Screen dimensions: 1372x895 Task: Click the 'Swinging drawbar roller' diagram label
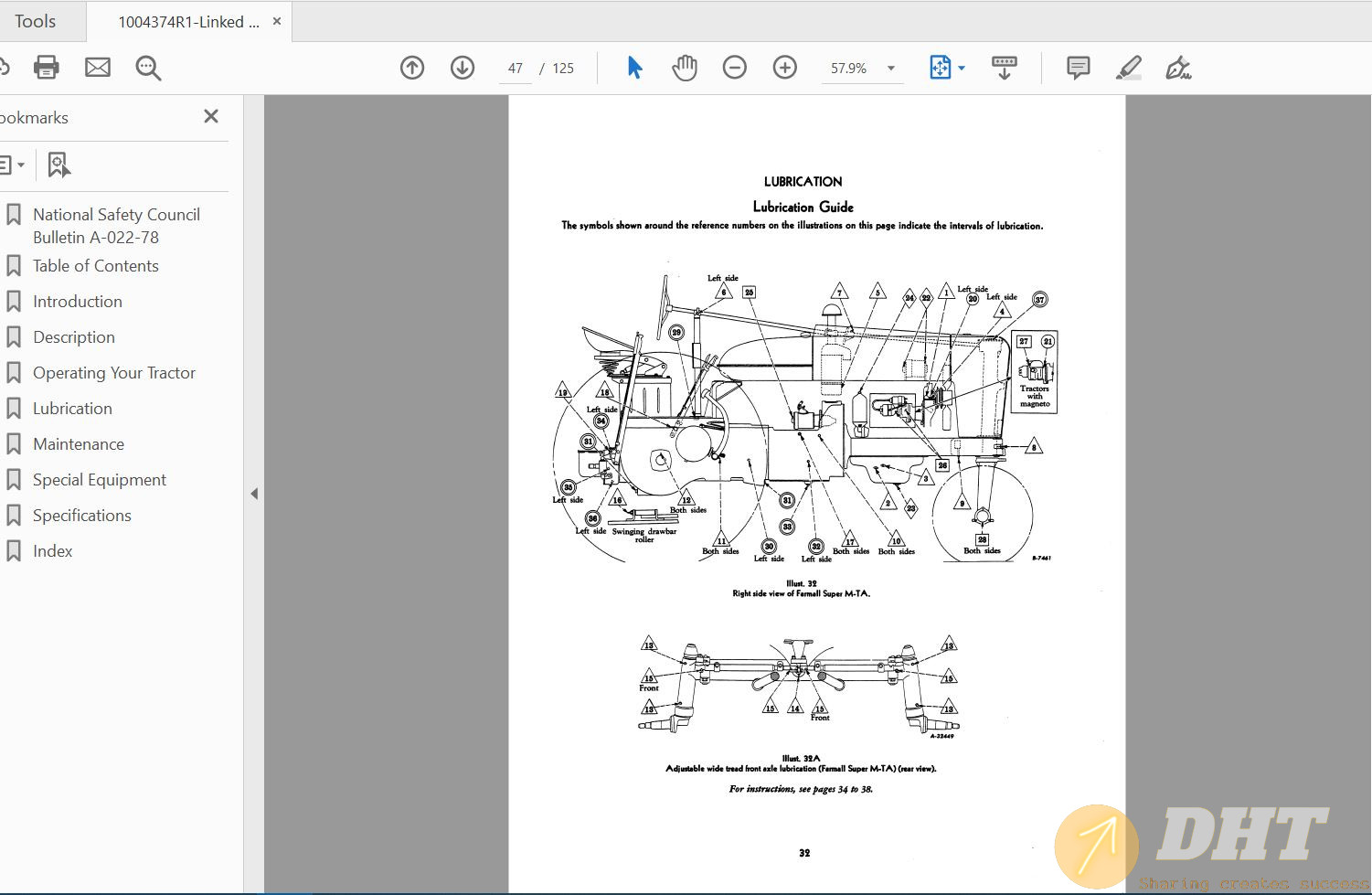click(x=644, y=535)
